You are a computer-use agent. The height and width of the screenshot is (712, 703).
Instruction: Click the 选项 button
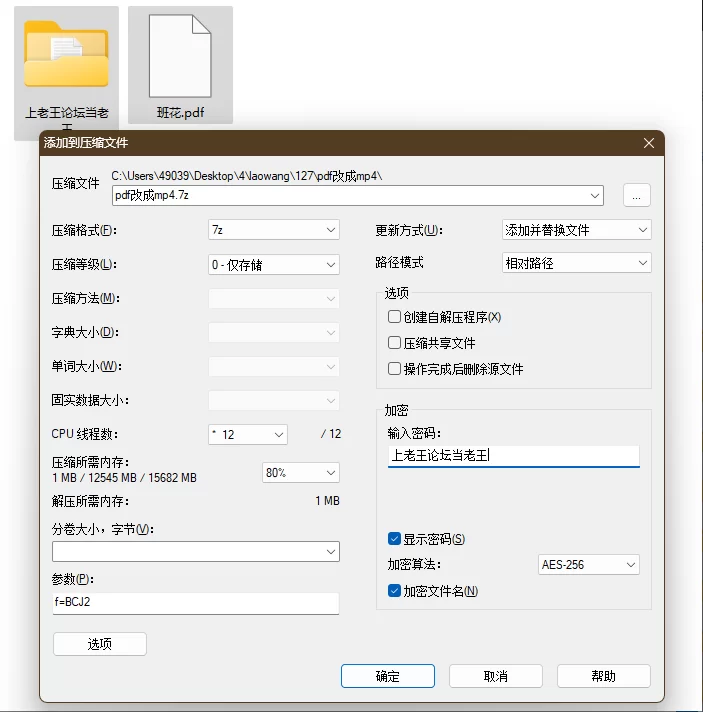point(99,644)
